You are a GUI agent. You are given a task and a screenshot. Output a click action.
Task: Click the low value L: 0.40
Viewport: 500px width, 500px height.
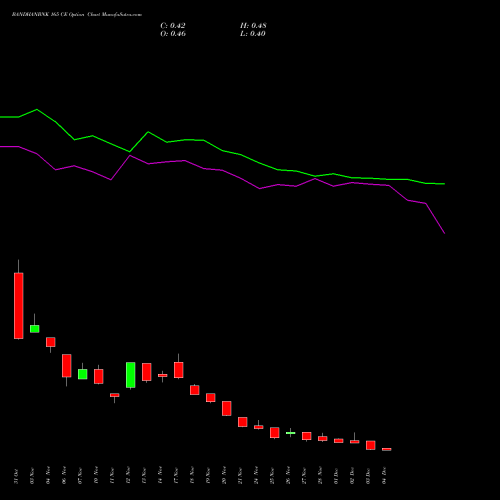[x=253, y=34]
